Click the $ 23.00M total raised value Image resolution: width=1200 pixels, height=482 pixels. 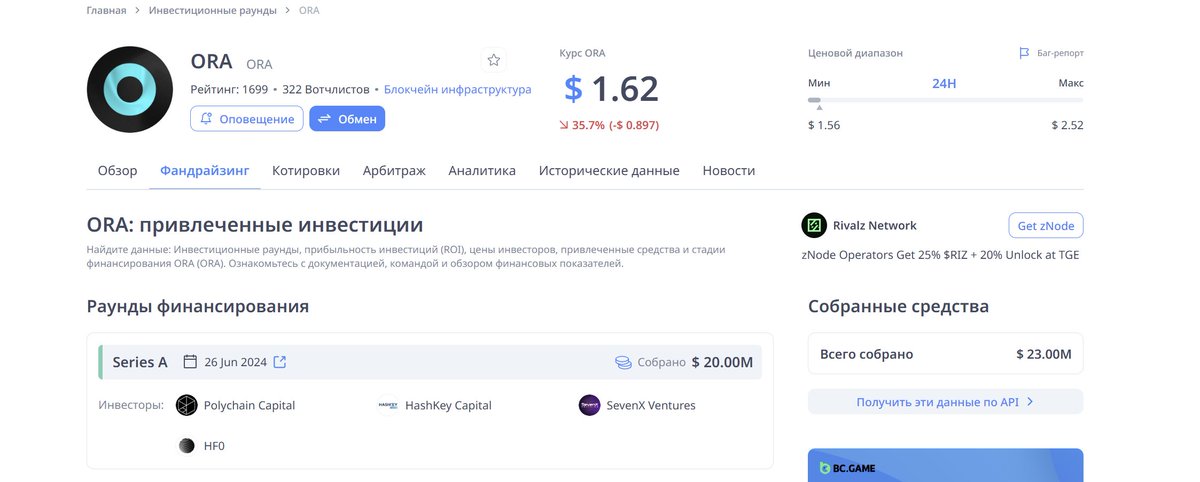coord(1044,354)
